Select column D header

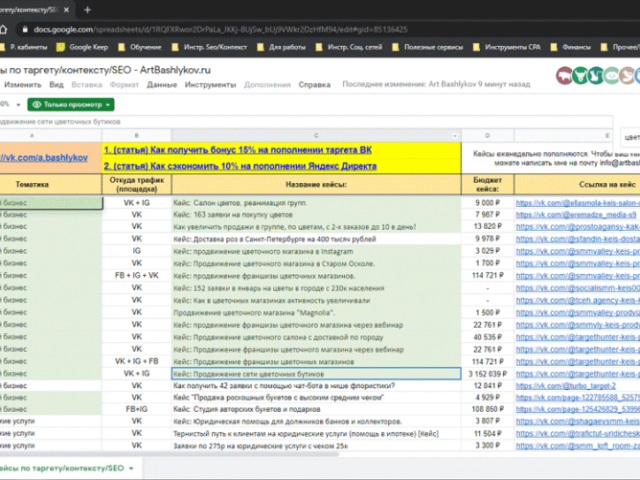tap(487, 135)
